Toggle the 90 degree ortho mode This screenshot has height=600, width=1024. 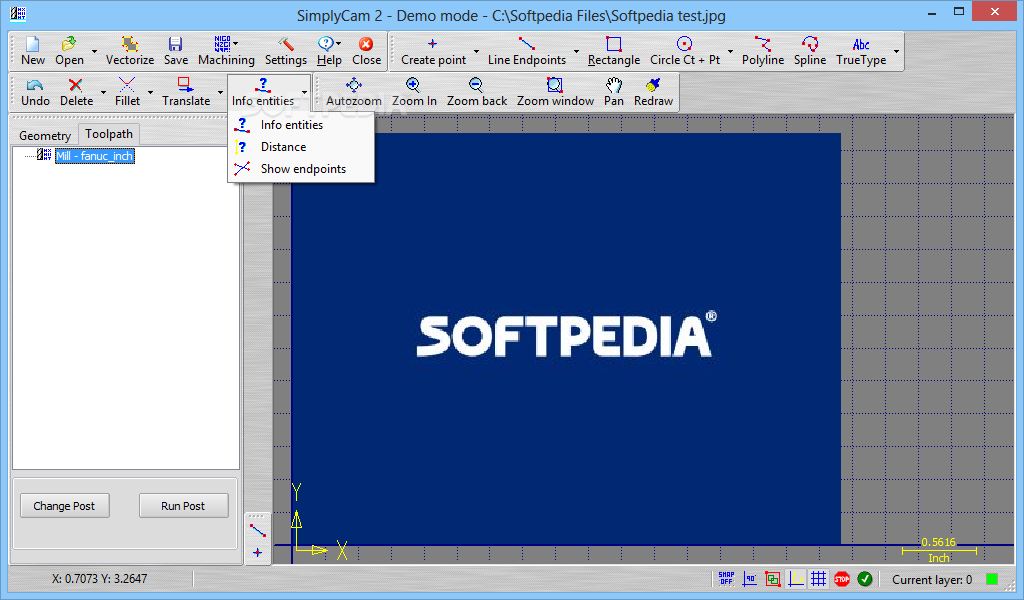pos(750,578)
